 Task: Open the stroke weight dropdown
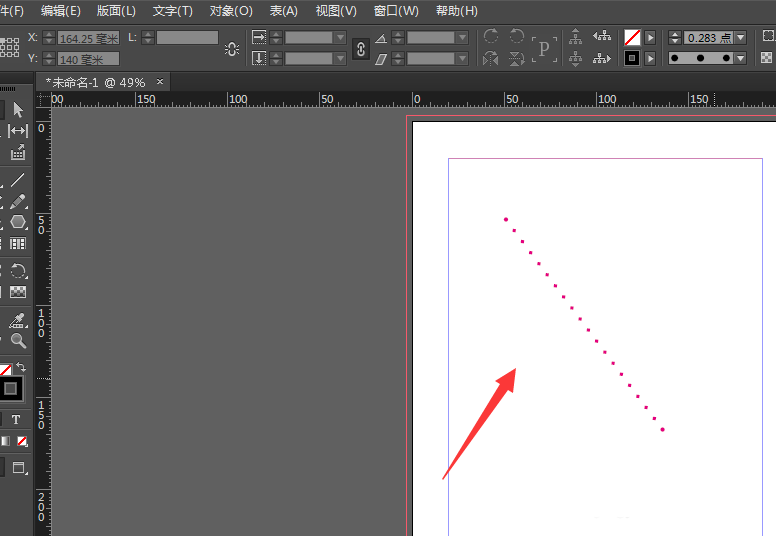(740, 38)
